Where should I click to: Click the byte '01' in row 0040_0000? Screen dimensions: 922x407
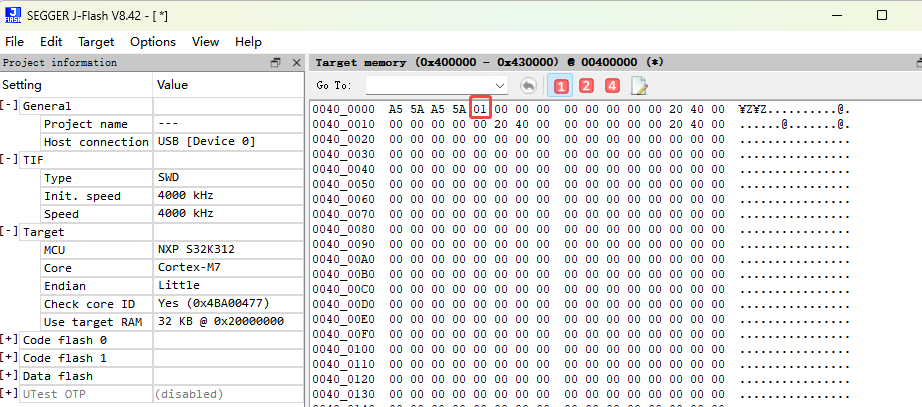[480, 109]
